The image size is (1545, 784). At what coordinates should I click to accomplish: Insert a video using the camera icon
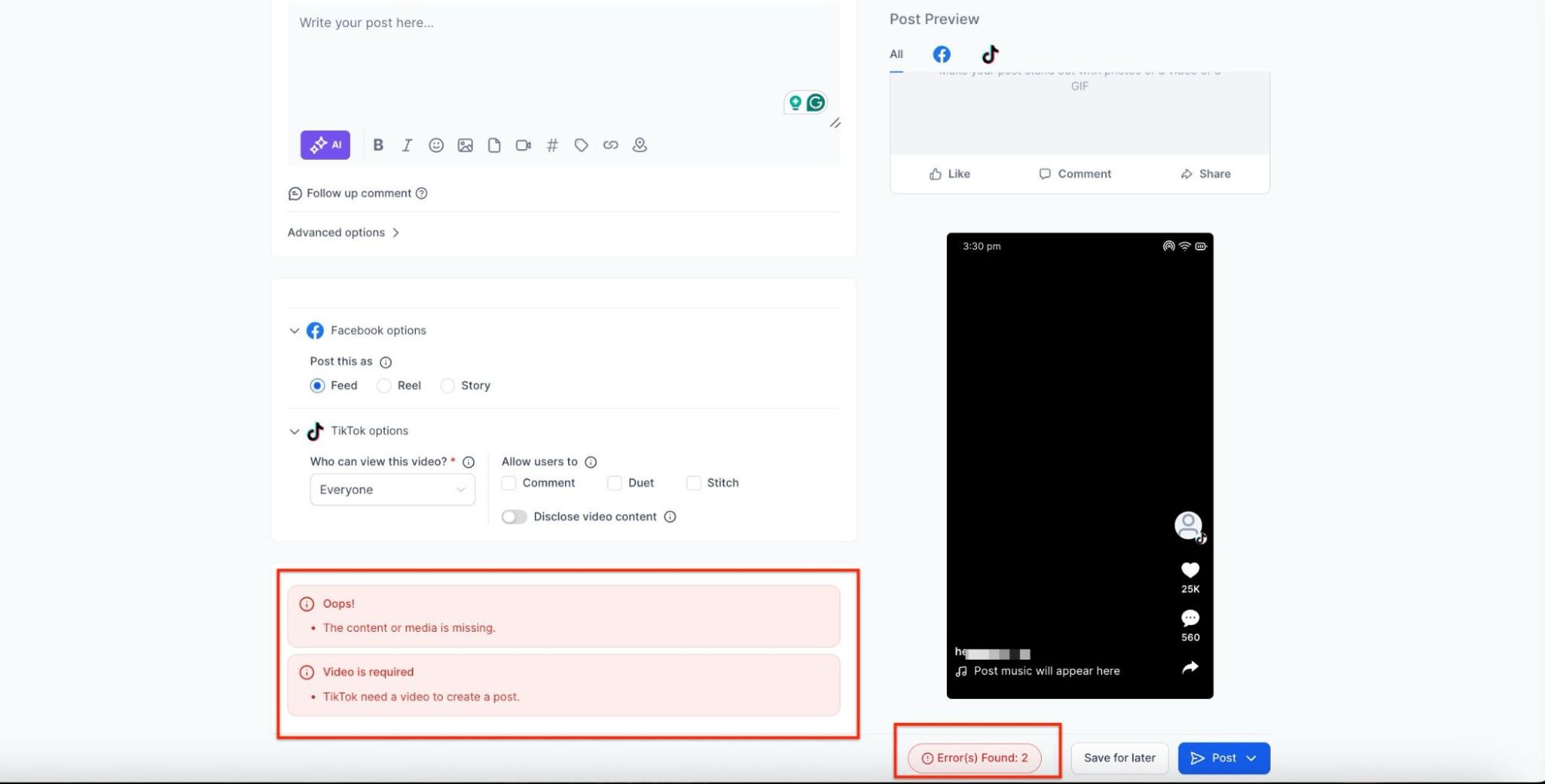(x=523, y=145)
